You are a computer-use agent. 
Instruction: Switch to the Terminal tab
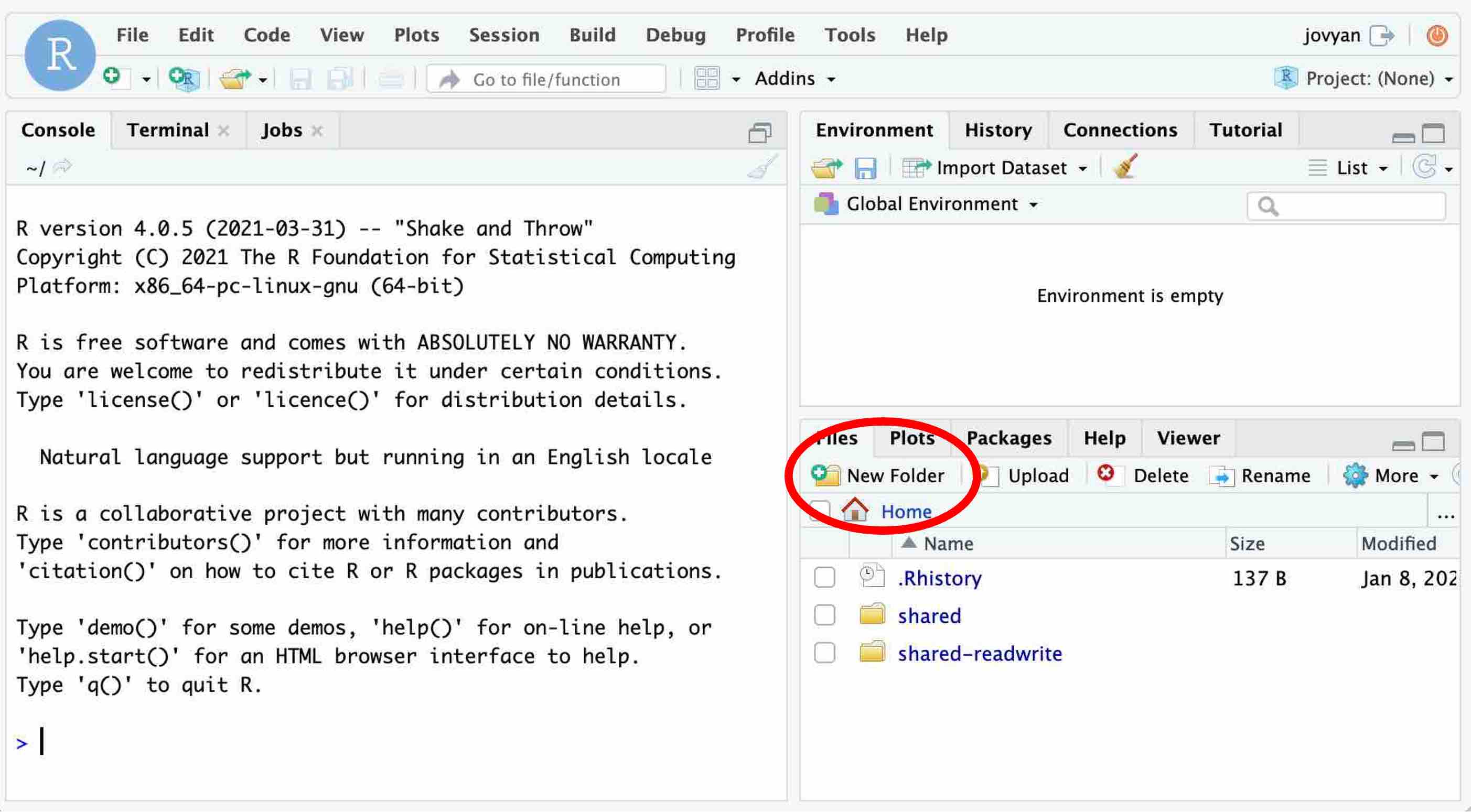click(168, 130)
